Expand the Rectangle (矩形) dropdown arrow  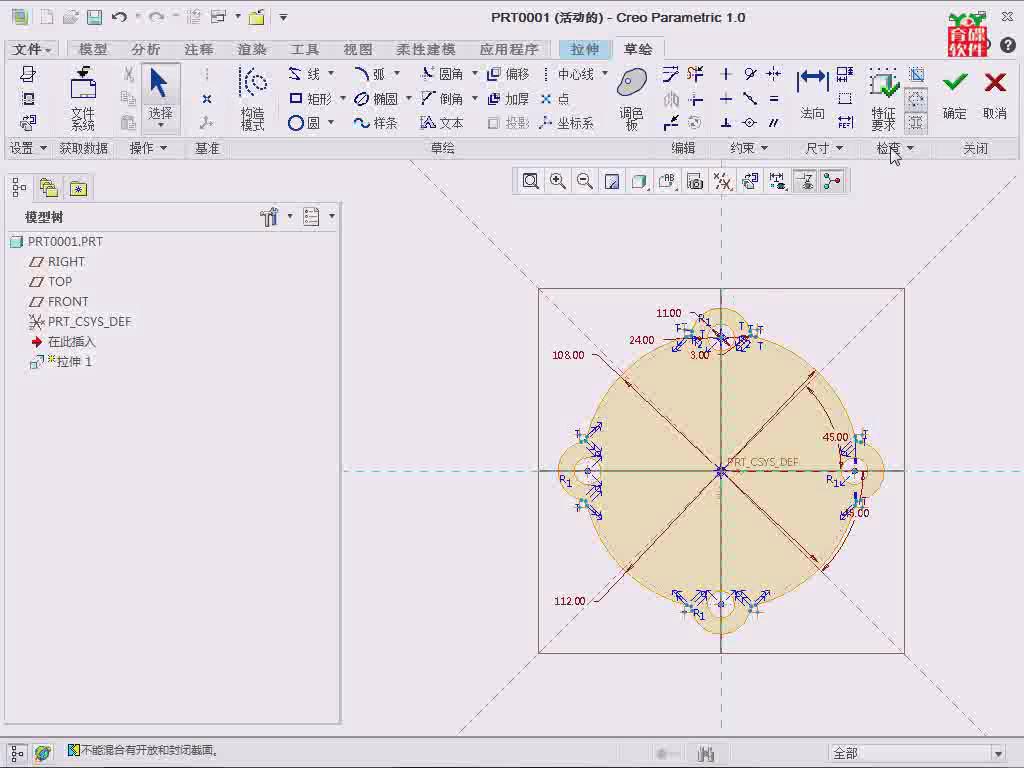click(342, 98)
